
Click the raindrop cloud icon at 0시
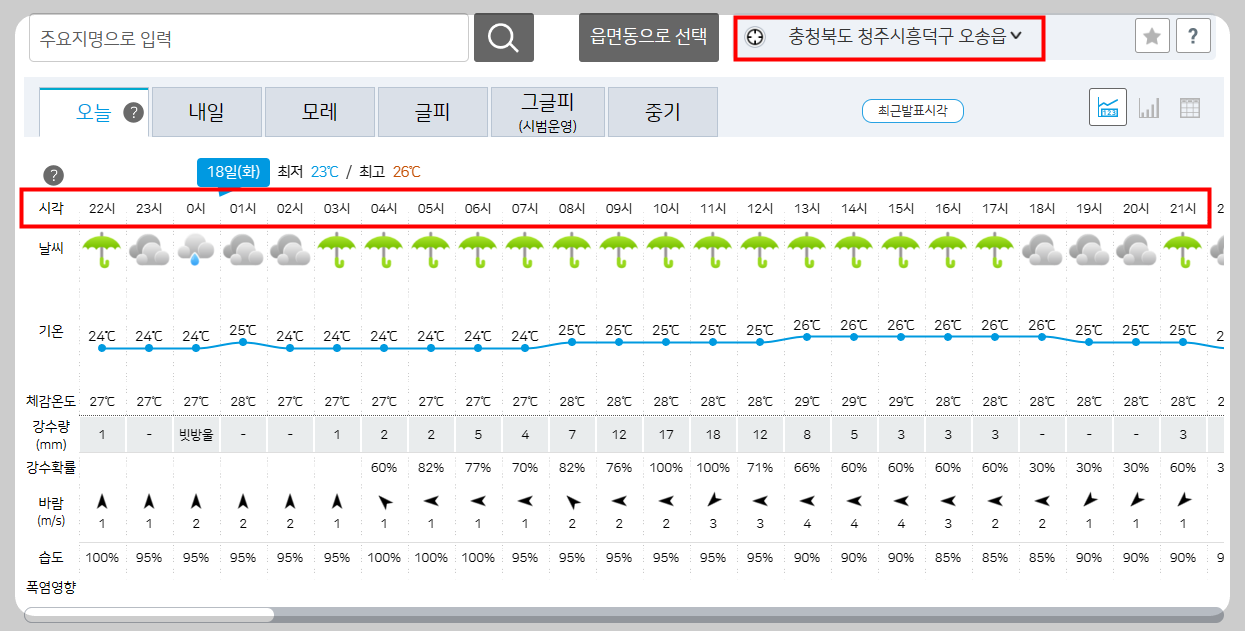196,250
